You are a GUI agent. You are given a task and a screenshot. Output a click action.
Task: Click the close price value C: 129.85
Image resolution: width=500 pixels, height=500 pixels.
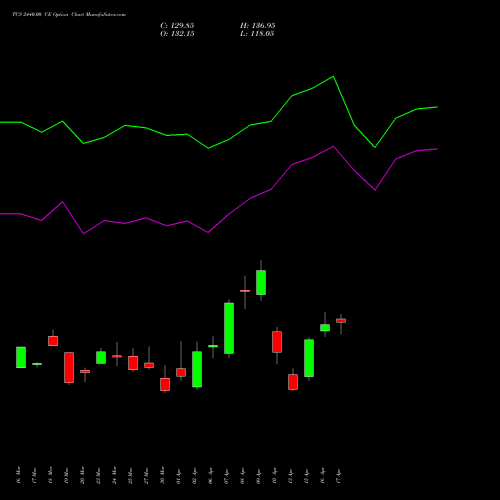[x=177, y=26]
